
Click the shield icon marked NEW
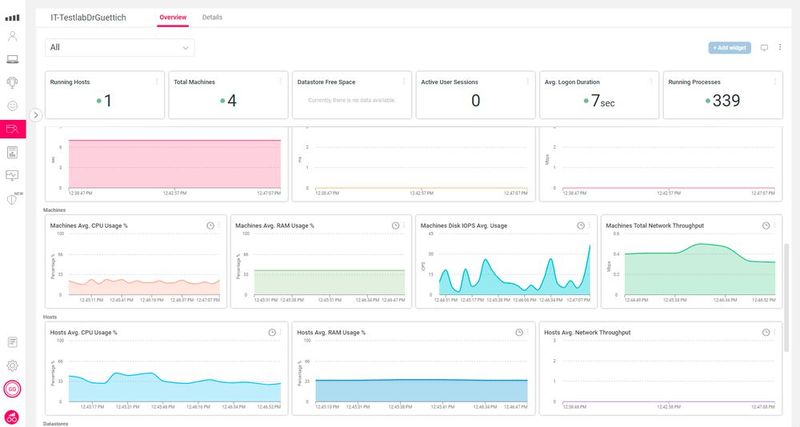[13, 198]
